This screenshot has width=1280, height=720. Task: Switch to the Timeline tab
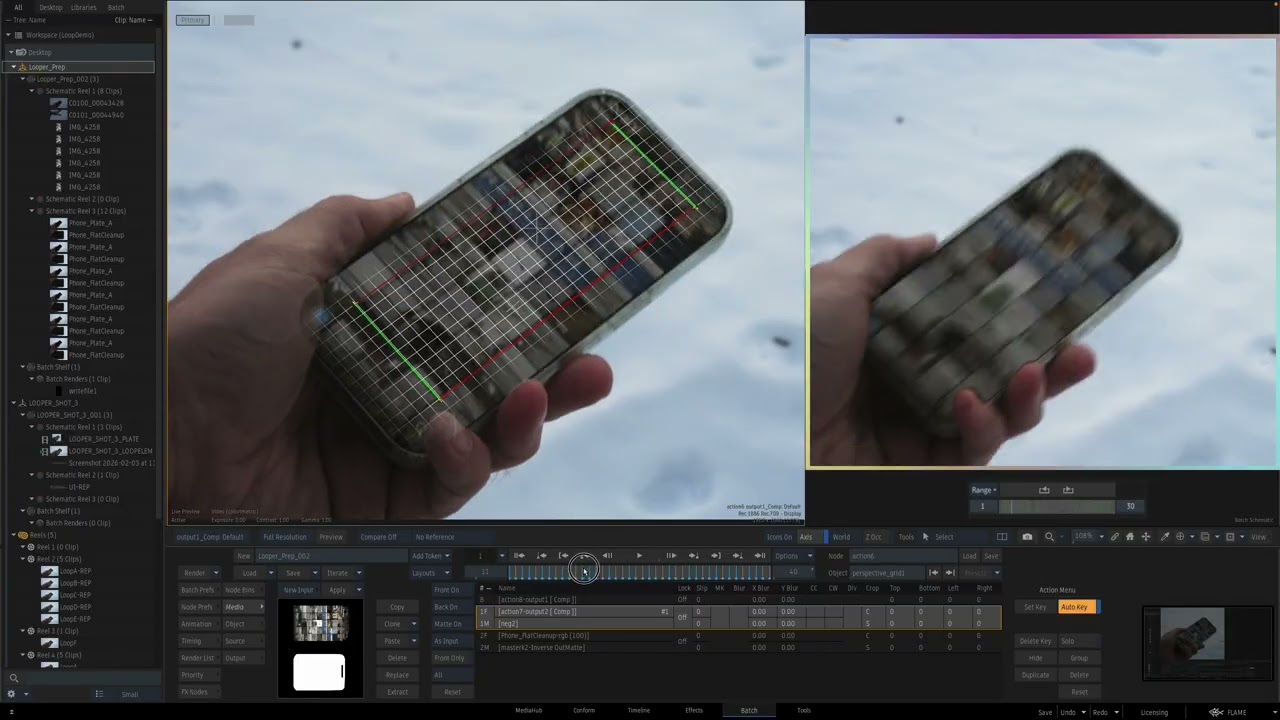pyautogui.click(x=638, y=710)
